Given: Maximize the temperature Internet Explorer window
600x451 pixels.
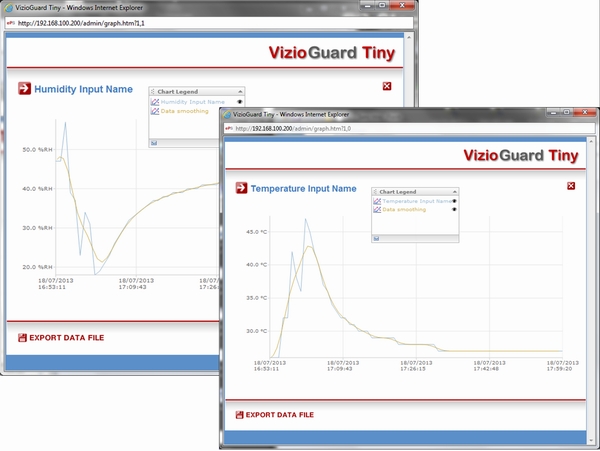Looking at the screenshot, I should (x=566, y=112).
